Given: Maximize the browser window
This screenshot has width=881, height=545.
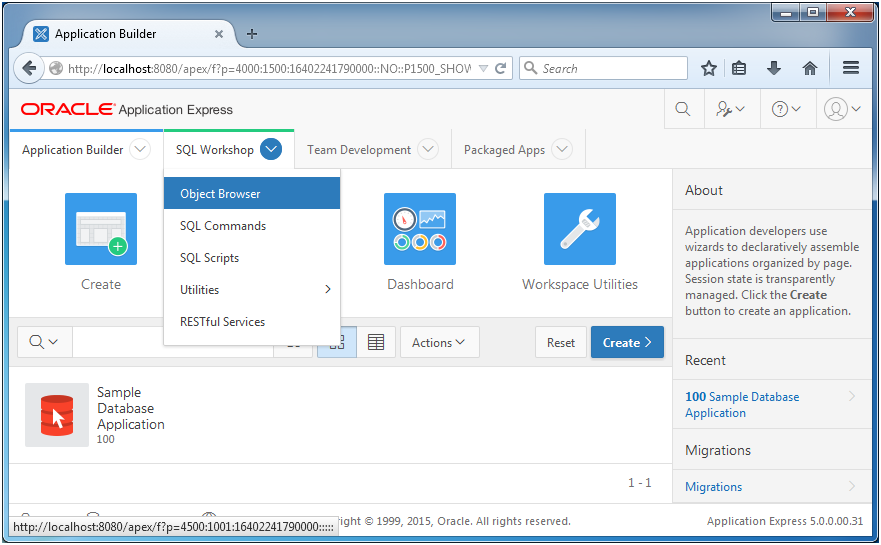Looking at the screenshot, I should [812, 12].
